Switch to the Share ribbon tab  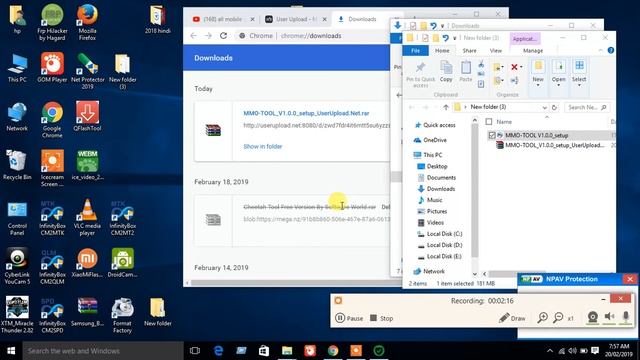[469, 51]
